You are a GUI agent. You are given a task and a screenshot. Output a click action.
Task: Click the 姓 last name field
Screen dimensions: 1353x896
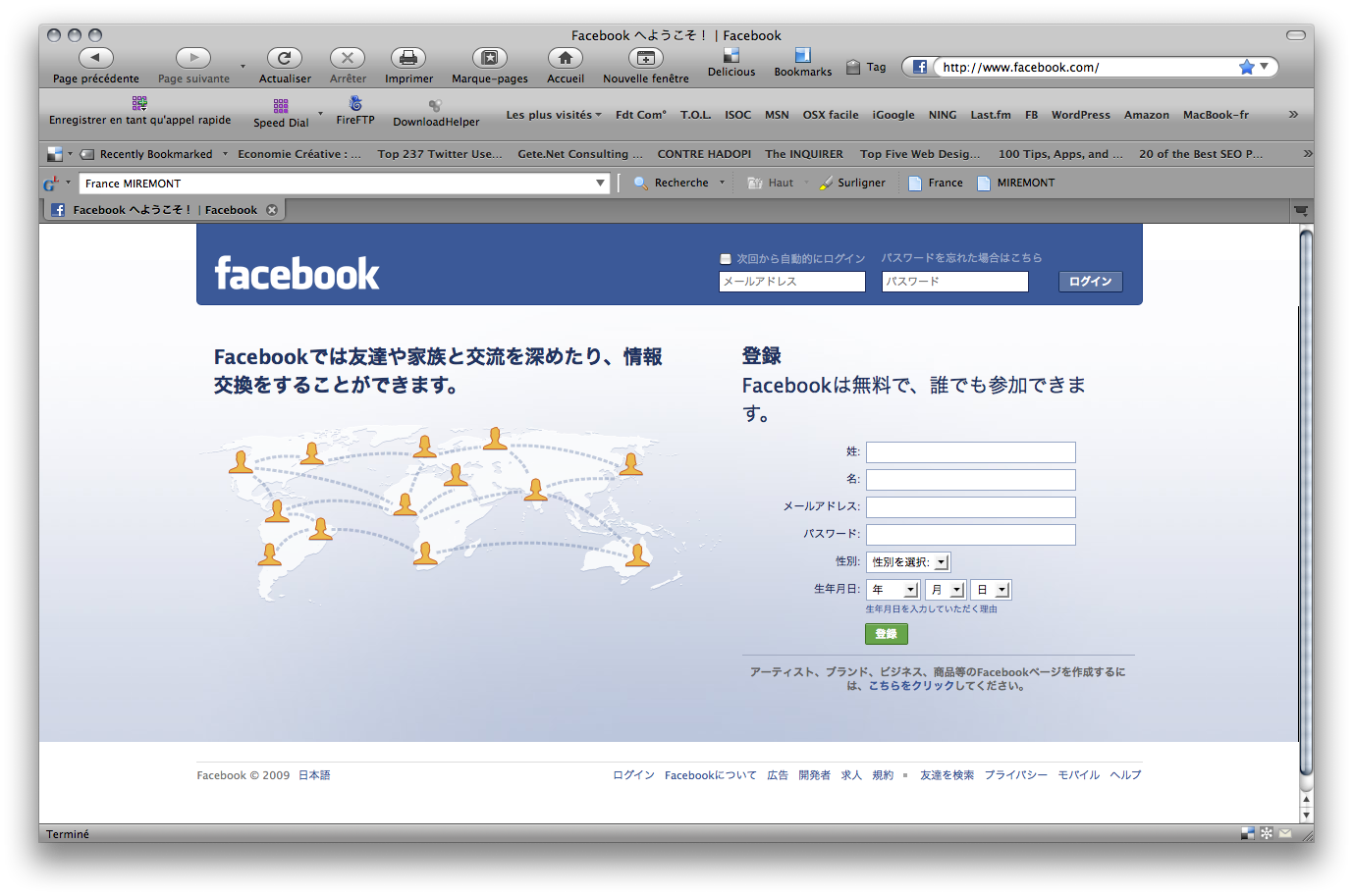click(970, 452)
